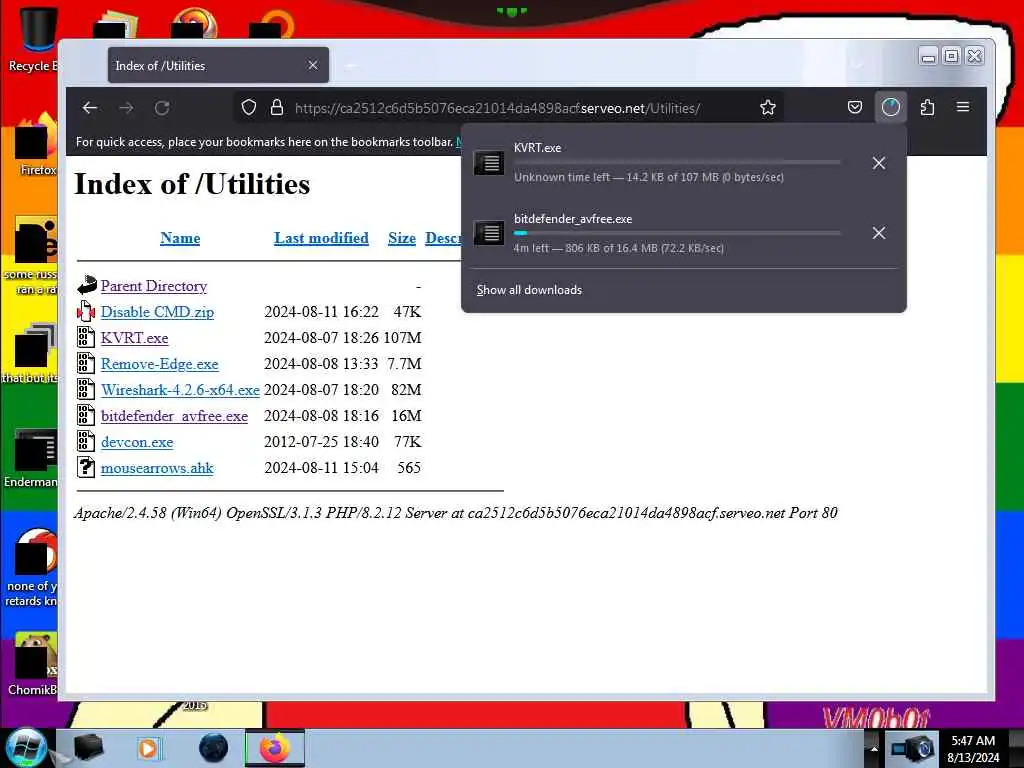
Task: Open the Windows Start orb
Action: [x=26, y=748]
